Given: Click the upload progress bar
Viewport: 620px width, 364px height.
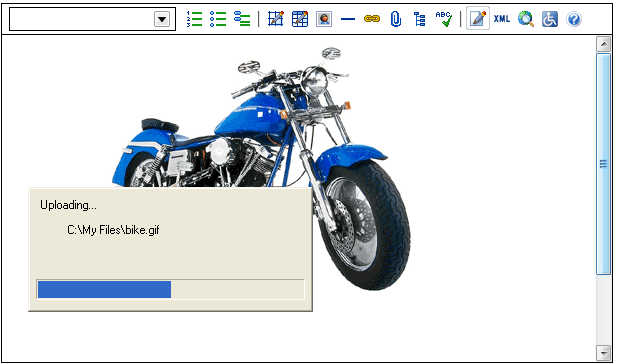Looking at the screenshot, I should [170, 289].
